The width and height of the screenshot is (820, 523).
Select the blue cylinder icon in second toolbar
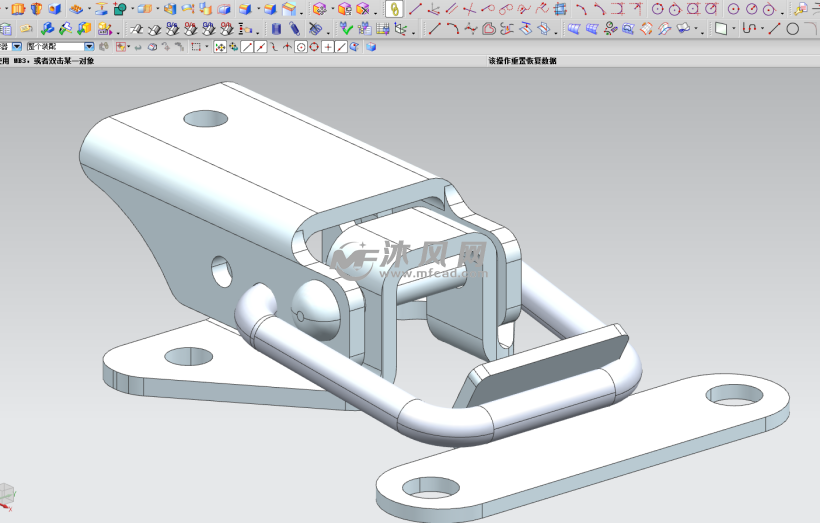point(276,29)
